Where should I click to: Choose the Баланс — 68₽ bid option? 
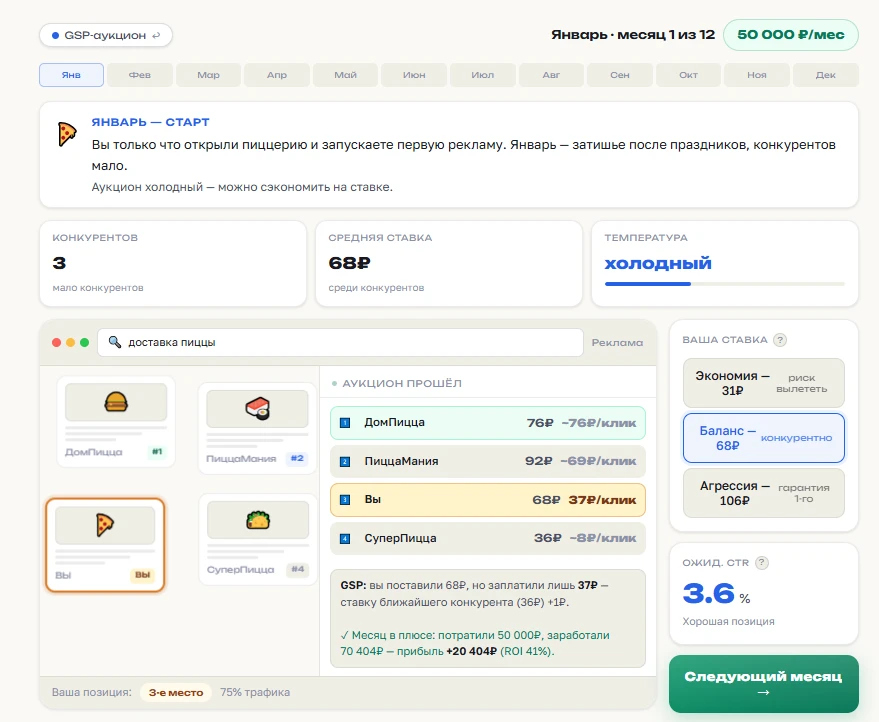coord(764,438)
